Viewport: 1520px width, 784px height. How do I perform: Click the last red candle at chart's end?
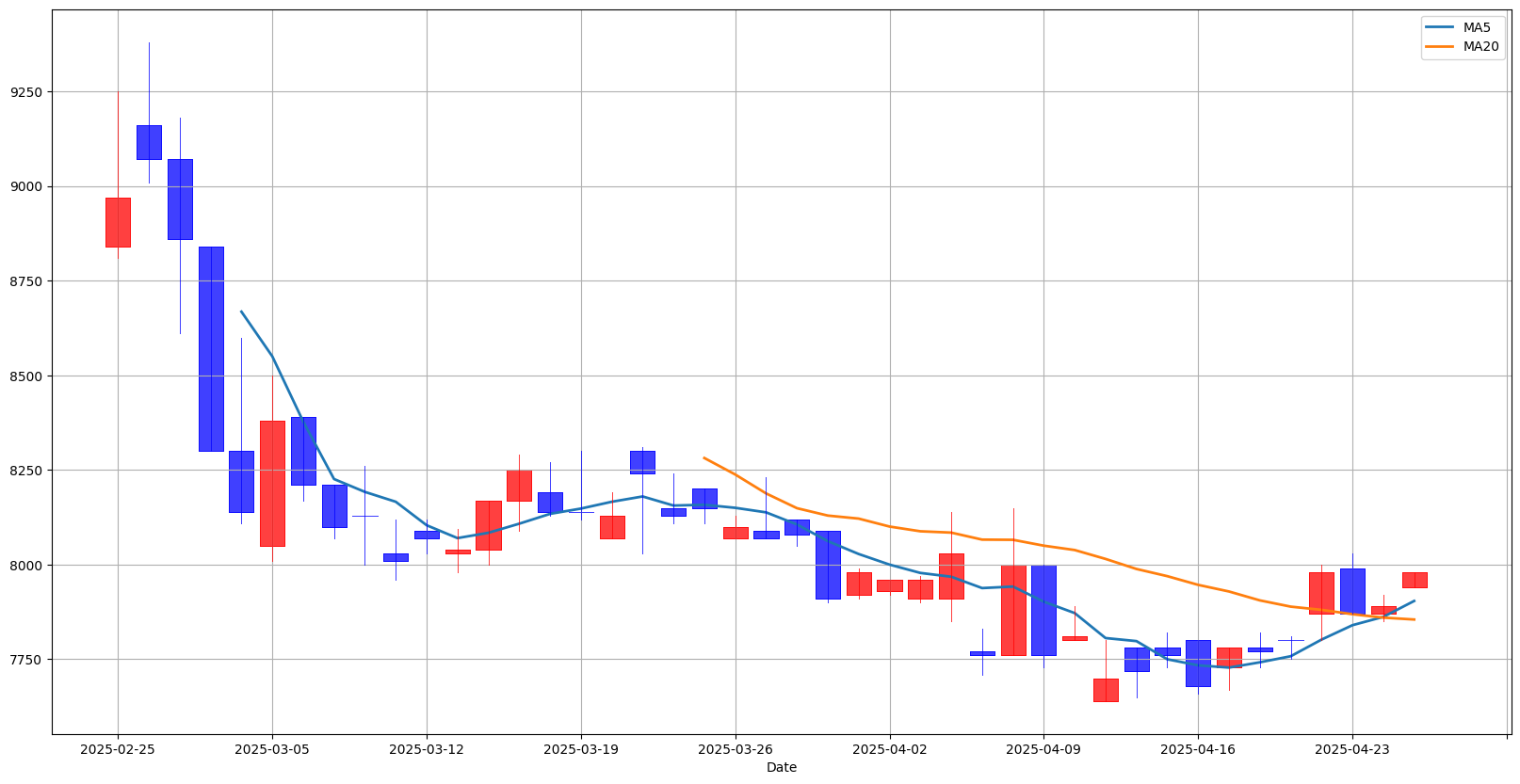point(1415,580)
